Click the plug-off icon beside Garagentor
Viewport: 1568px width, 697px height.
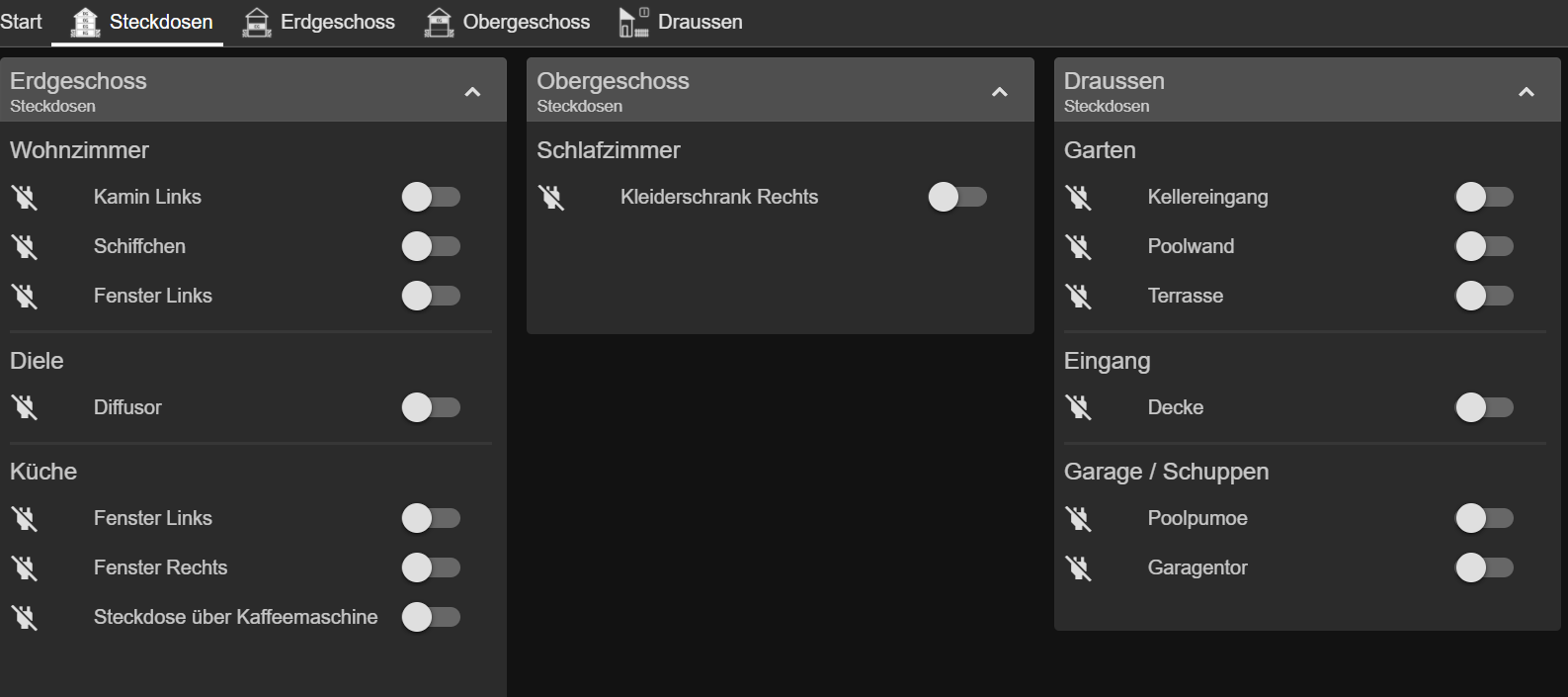1079,567
